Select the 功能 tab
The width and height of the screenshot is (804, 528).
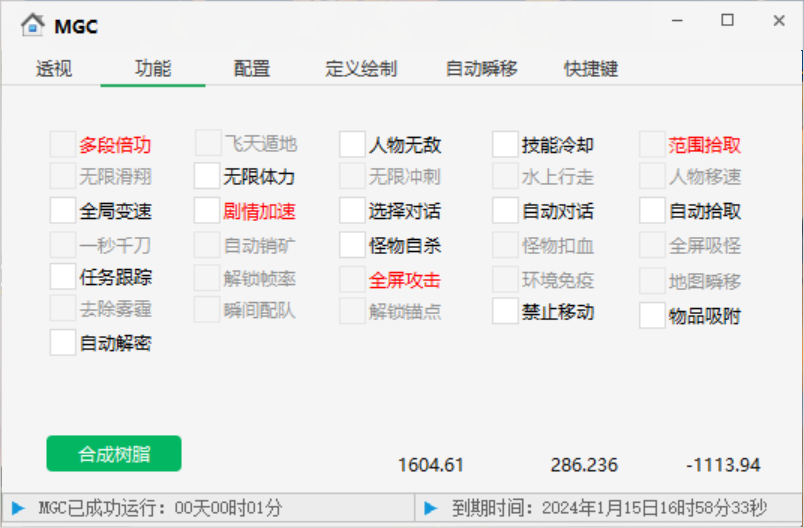tap(153, 68)
